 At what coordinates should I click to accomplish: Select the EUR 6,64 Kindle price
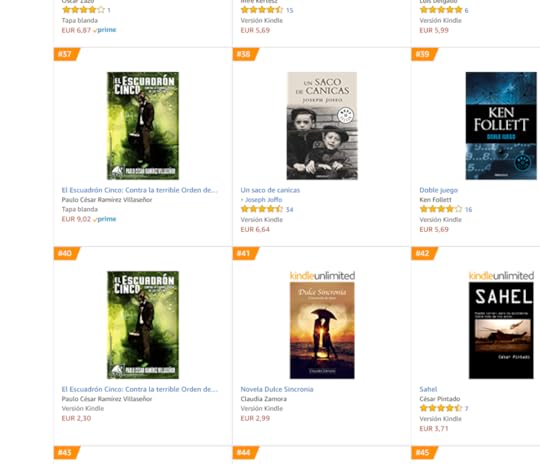[255, 229]
